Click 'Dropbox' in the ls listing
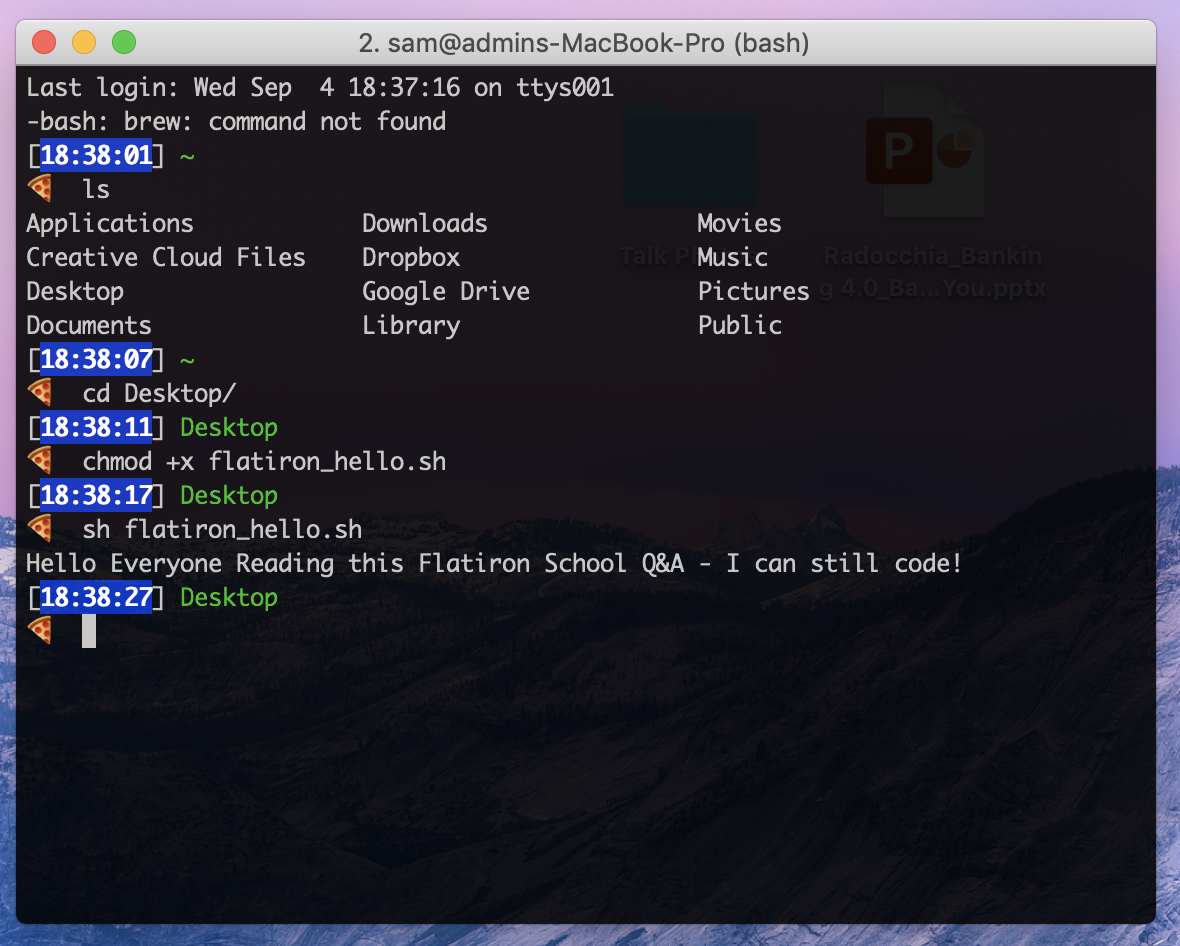The height and width of the screenshot is (946, 1180). (411, 257)
